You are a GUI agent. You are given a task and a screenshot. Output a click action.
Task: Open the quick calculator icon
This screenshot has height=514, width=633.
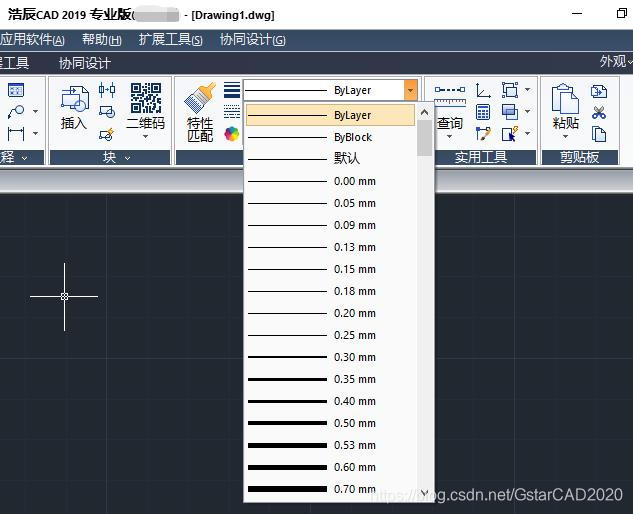(483, 112)
